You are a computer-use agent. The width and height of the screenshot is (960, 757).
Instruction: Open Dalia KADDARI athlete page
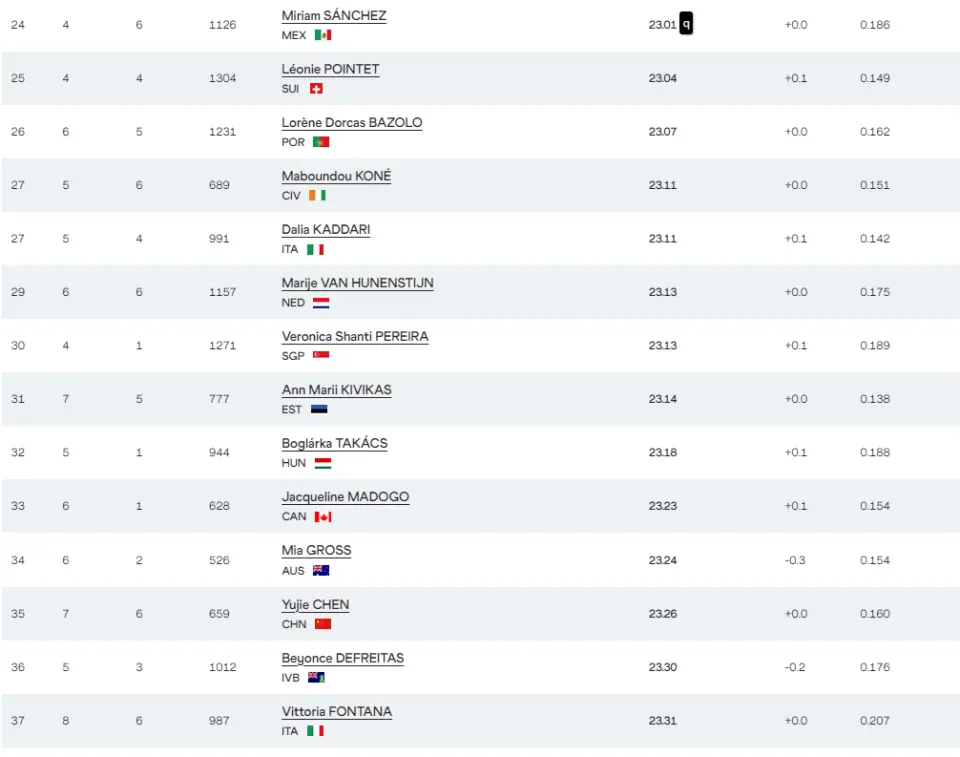point(325,230)
